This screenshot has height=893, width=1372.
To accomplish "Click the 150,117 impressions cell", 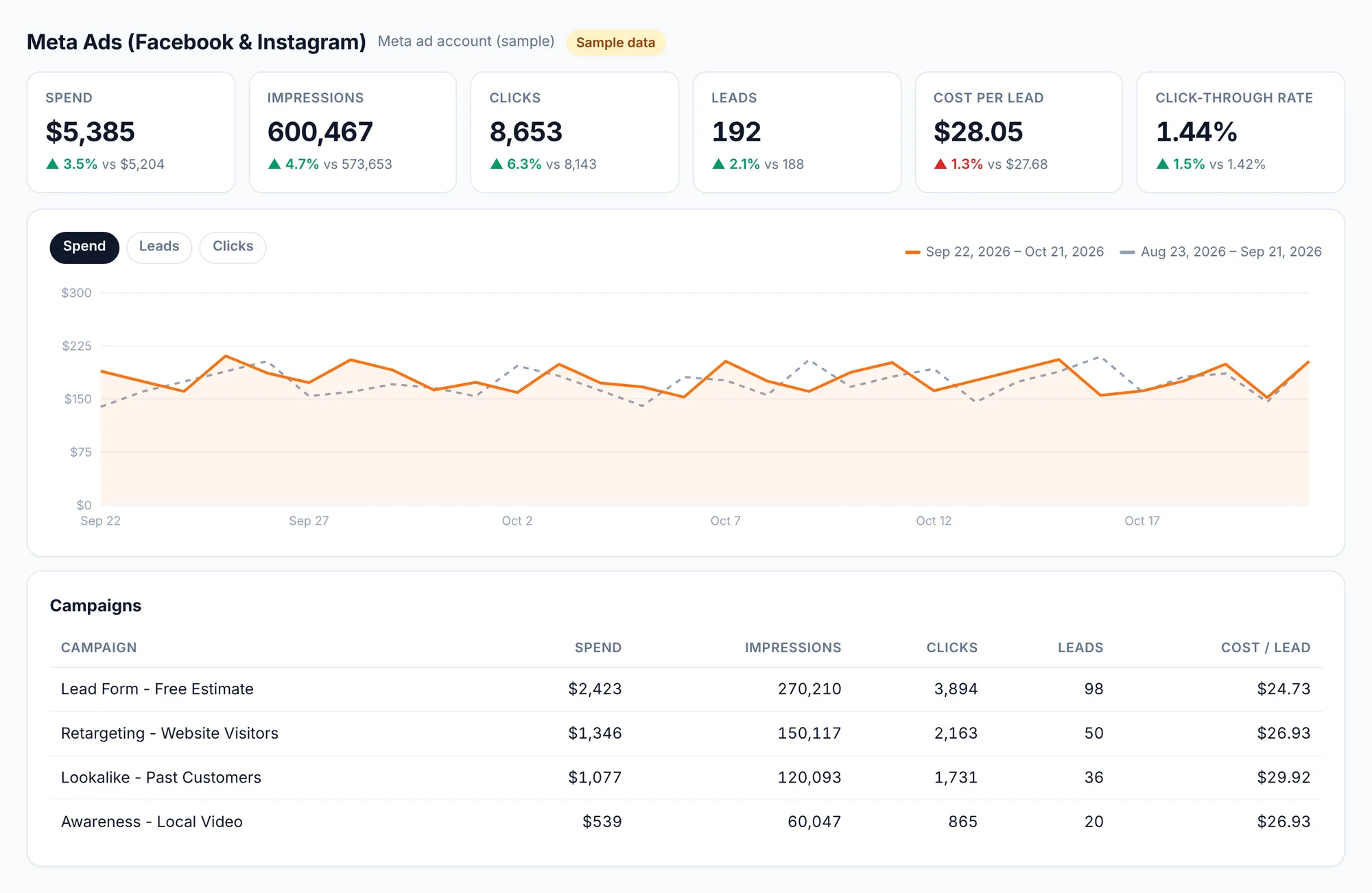I will pyautogui.click(x=809, y=733).
